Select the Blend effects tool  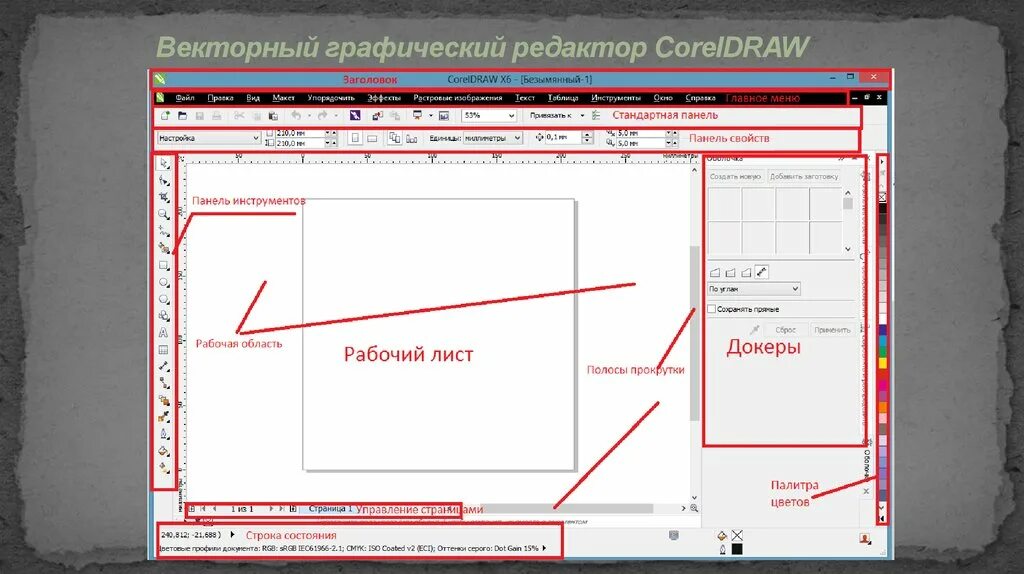(164, 400)
